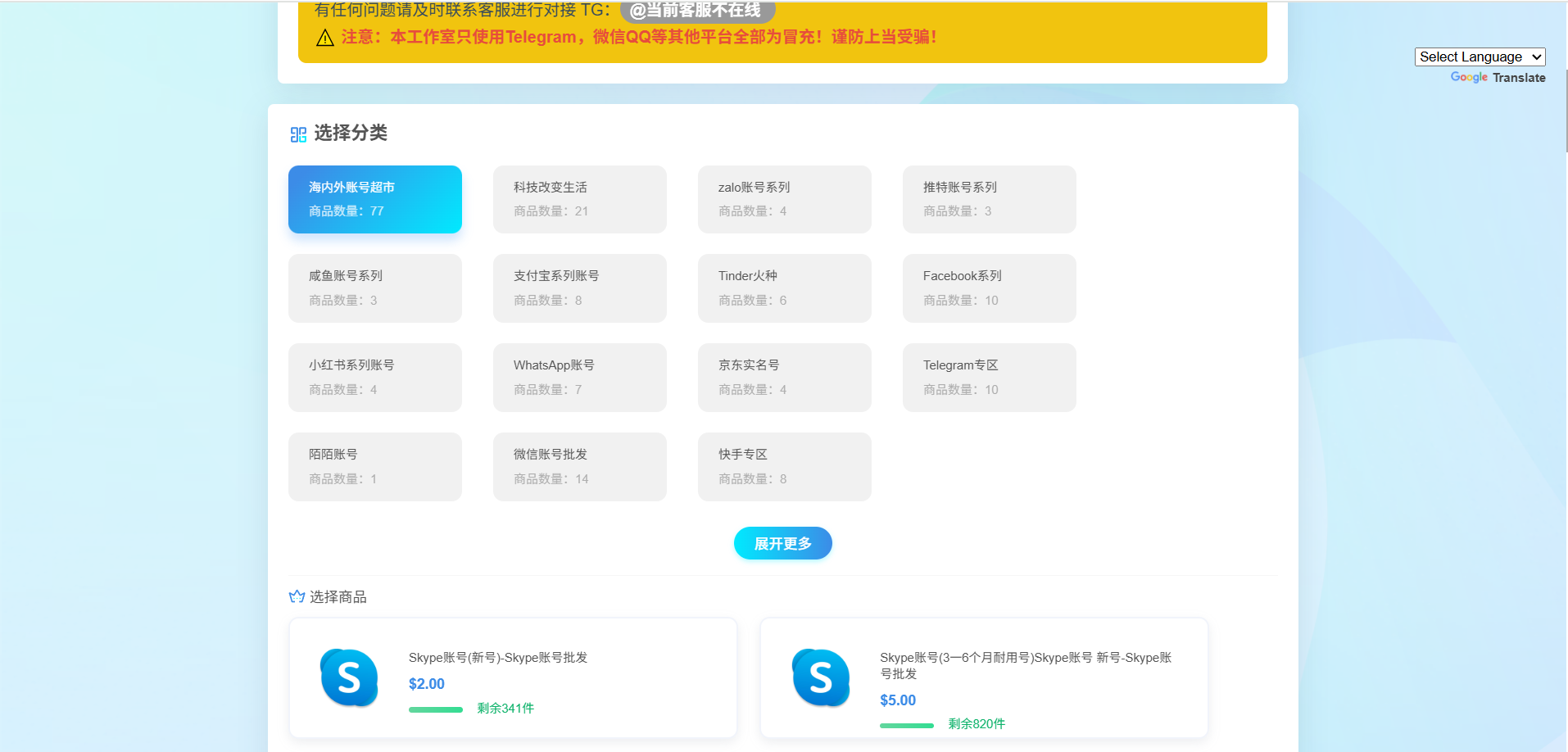Open the Select Language dropdown
Viewport: 1568px width, 752px height.
(x=1480, y=57)
